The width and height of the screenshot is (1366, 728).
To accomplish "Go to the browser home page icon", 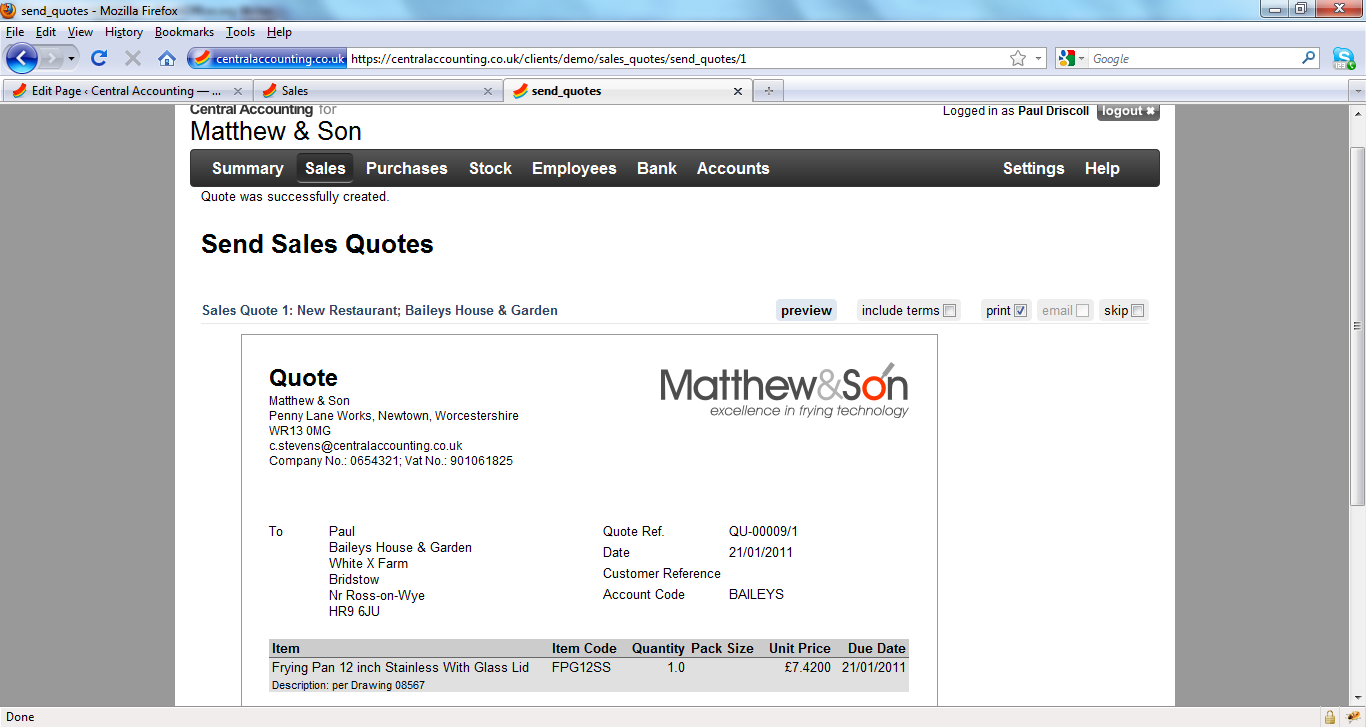I will [x=167, y=58].
